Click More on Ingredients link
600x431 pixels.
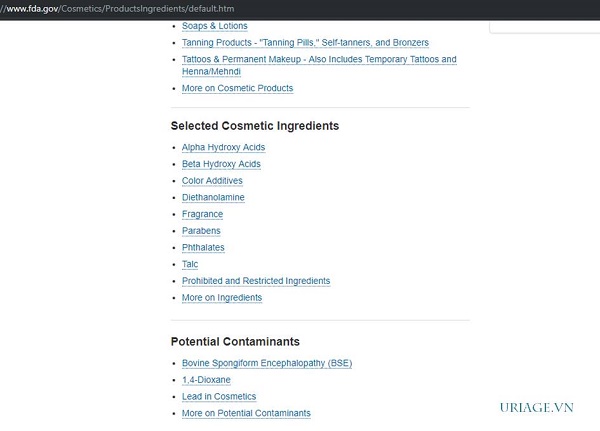(x=222, y=298)
